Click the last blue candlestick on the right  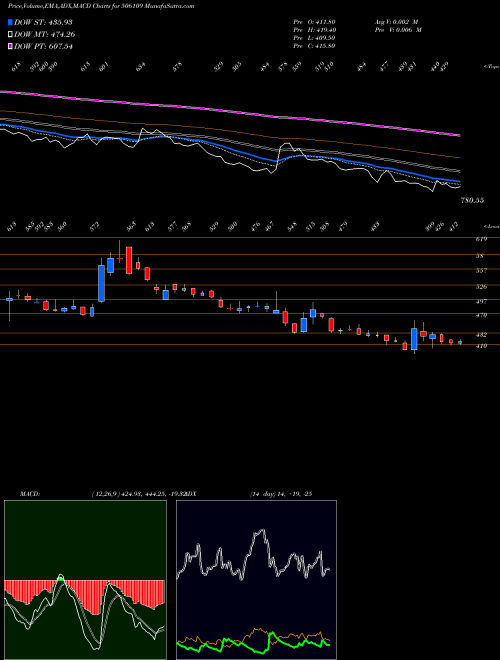point(460,342)
